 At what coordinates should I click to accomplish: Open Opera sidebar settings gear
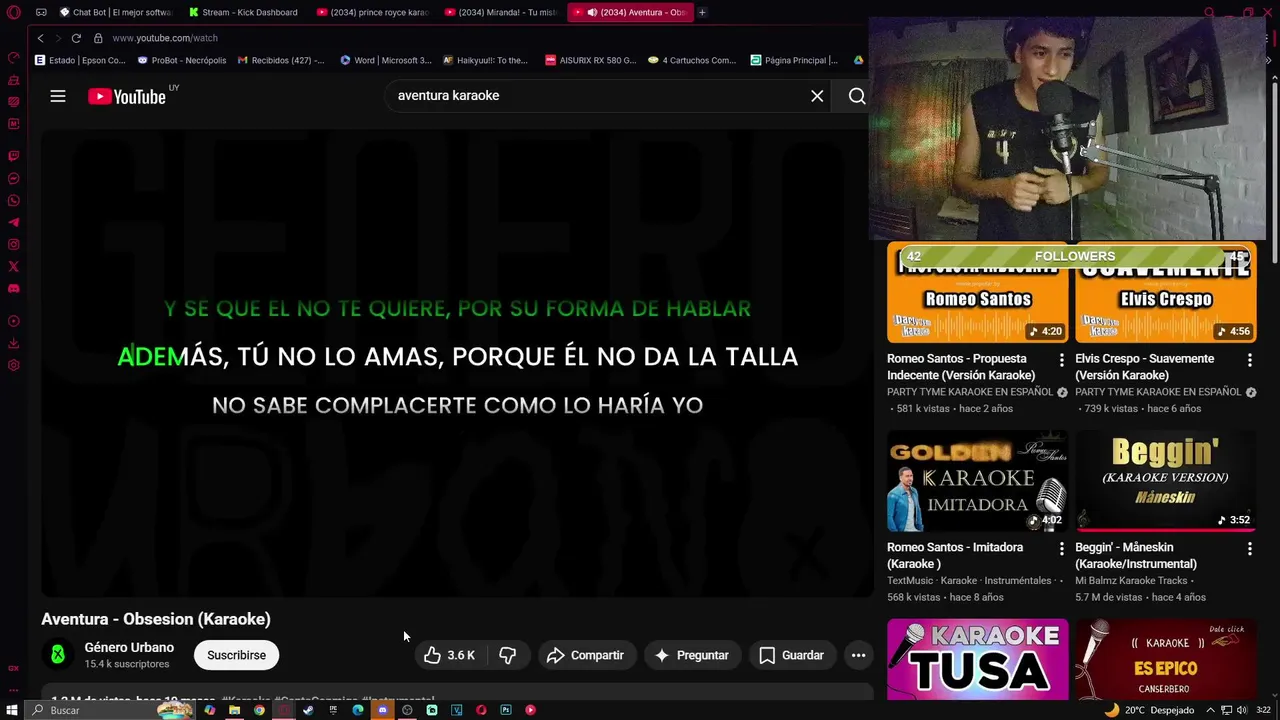point(13,365)
